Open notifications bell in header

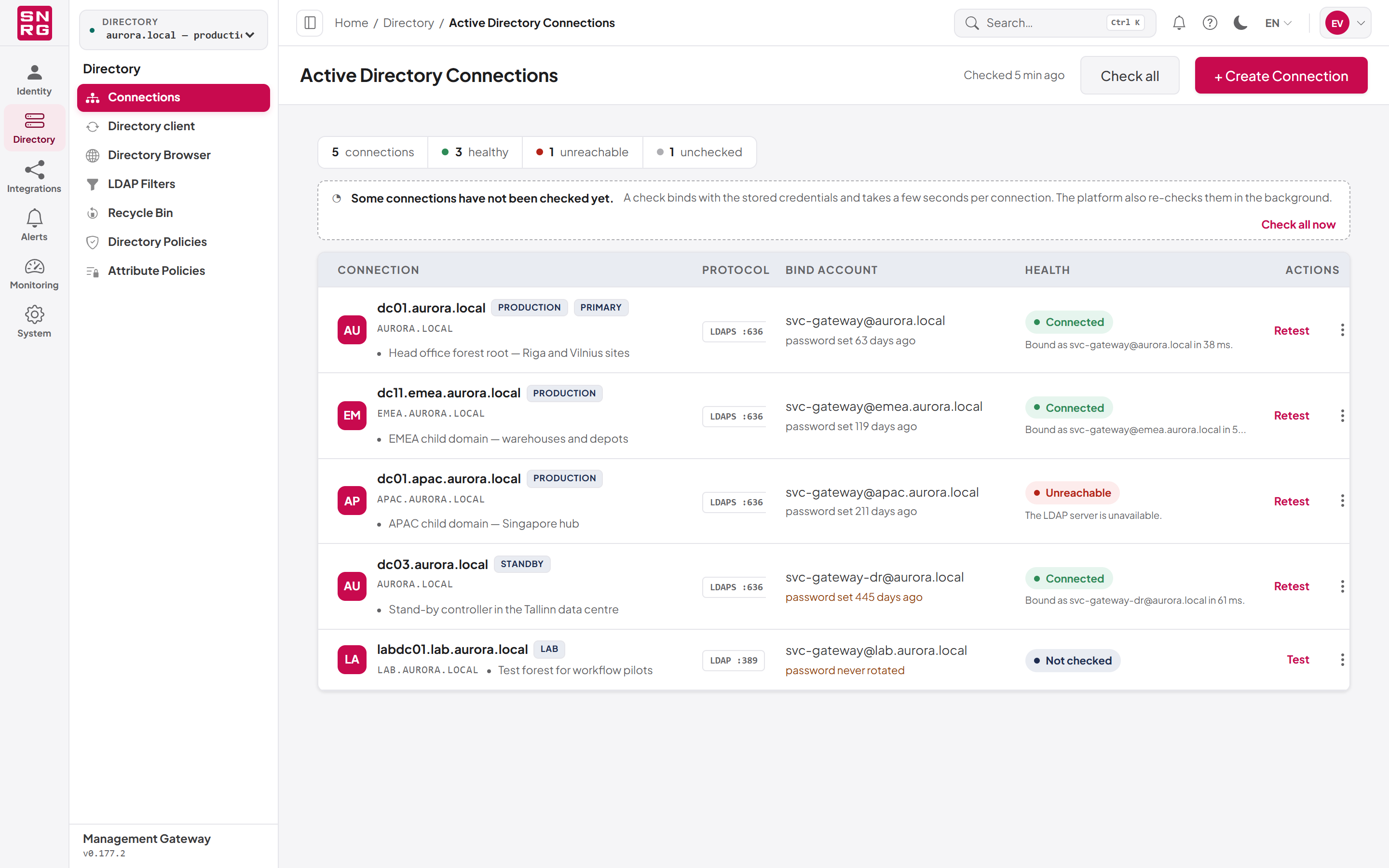(x=1179, y=23)
